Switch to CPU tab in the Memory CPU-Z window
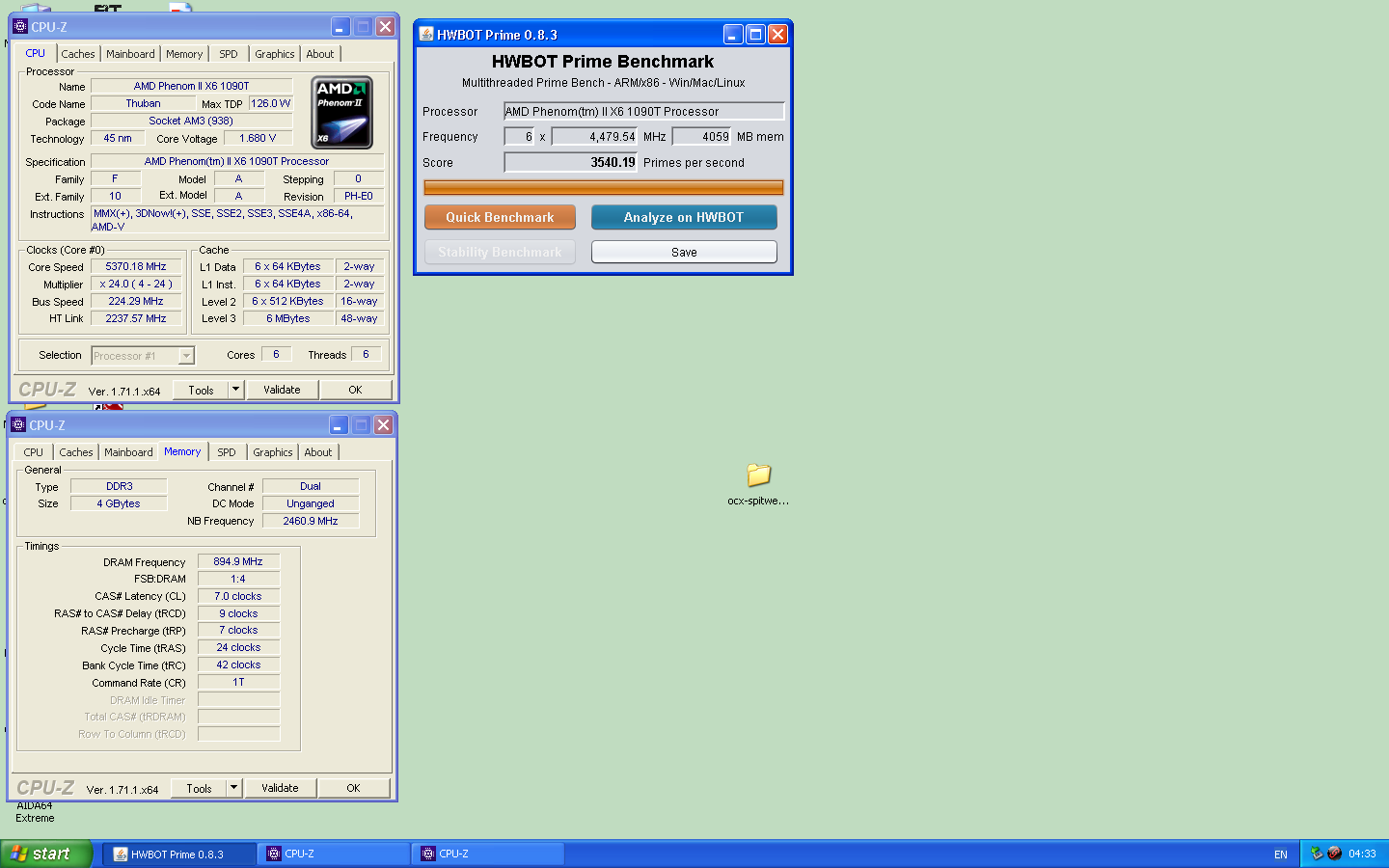The height and width of the screenshot is (868, 1389). coord(34,452)
